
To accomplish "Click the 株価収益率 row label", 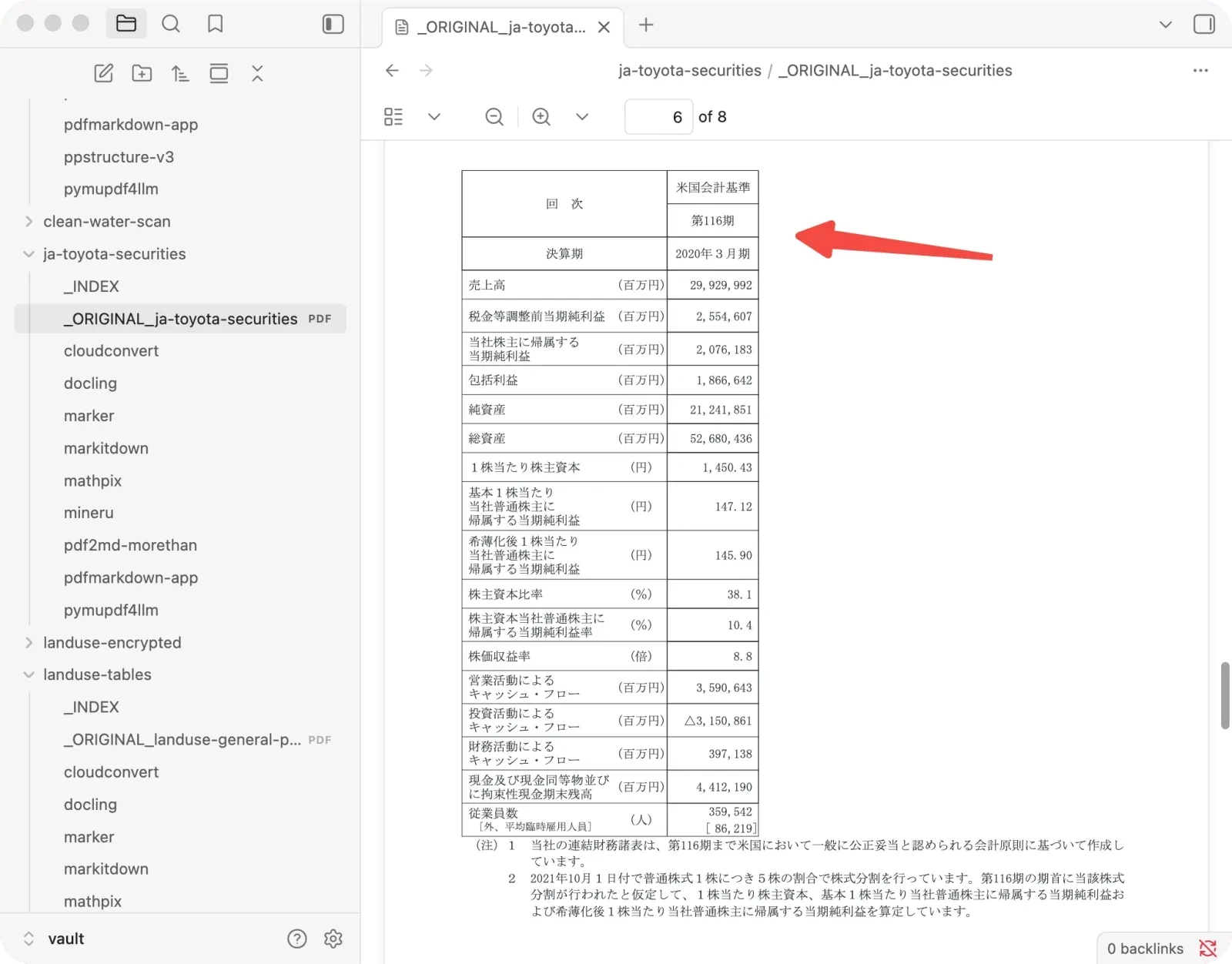I will [500, 657].
